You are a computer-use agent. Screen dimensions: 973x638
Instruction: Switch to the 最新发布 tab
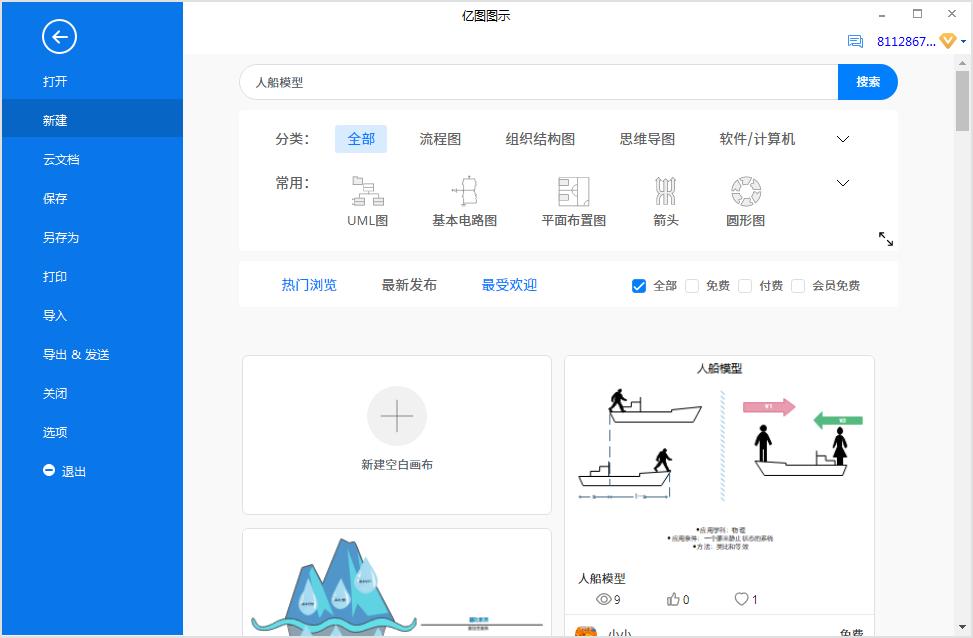click(407, 284)
